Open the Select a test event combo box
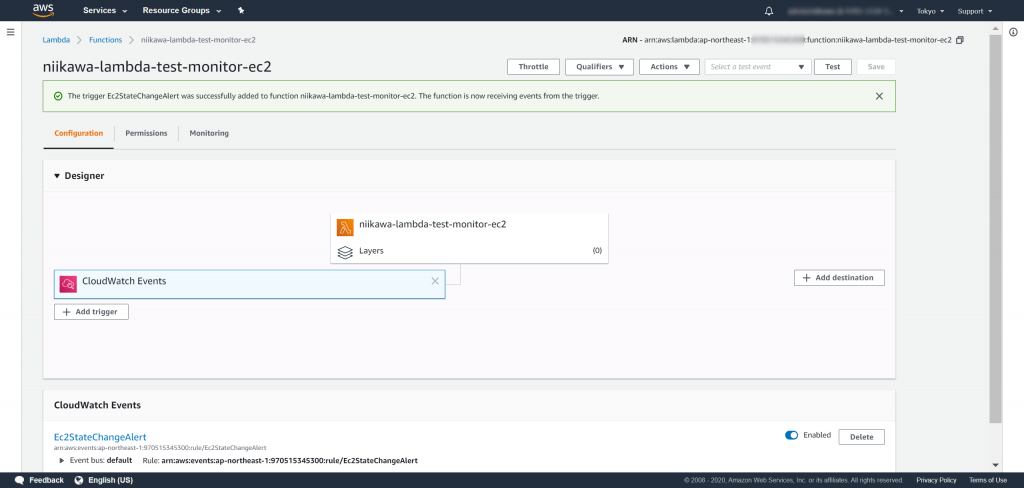This screenshot has width=1024, height=488. click(758, 67)
